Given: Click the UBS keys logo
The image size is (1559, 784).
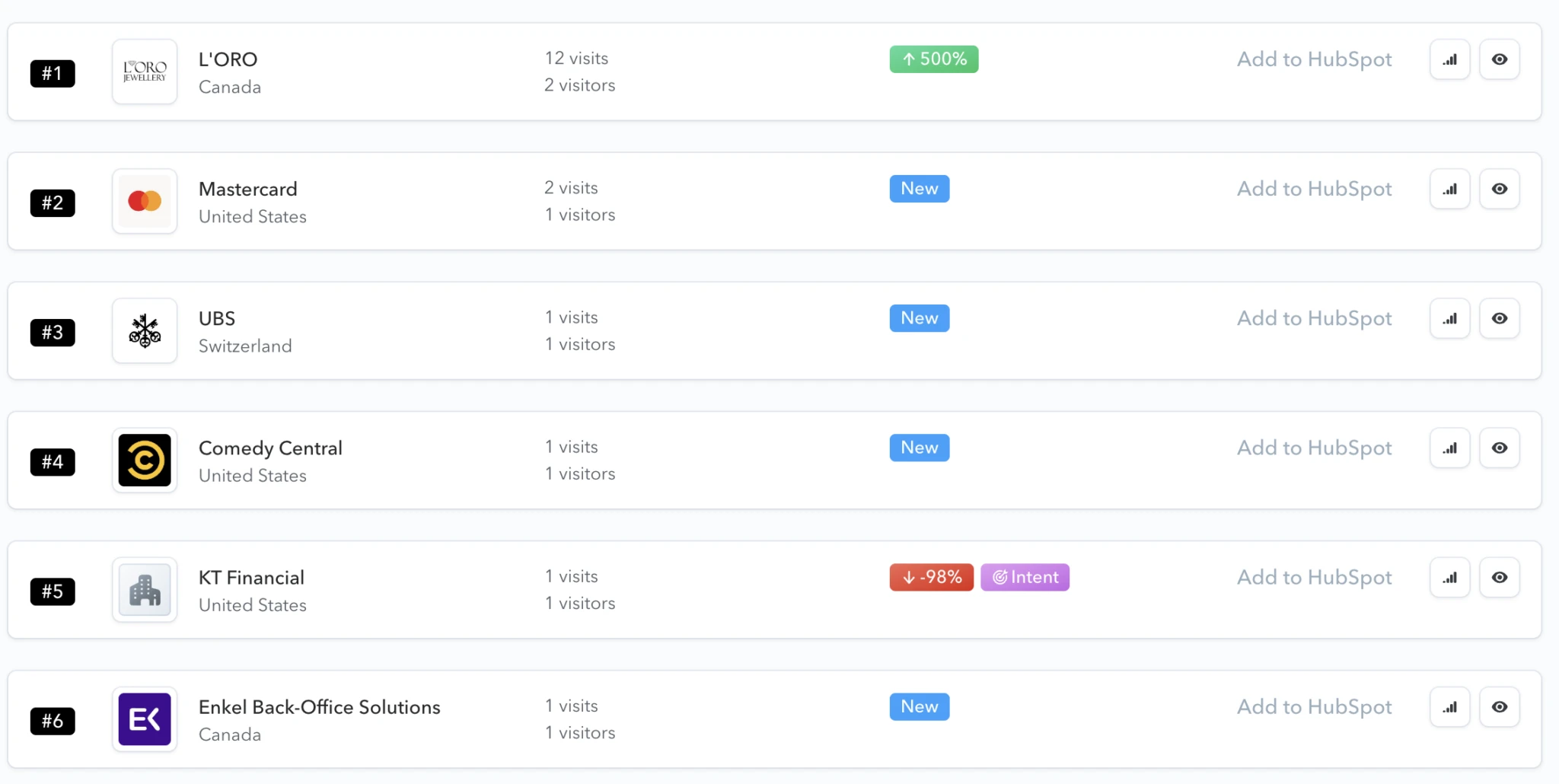Looking at the screenshot, I should coord(145,330).
